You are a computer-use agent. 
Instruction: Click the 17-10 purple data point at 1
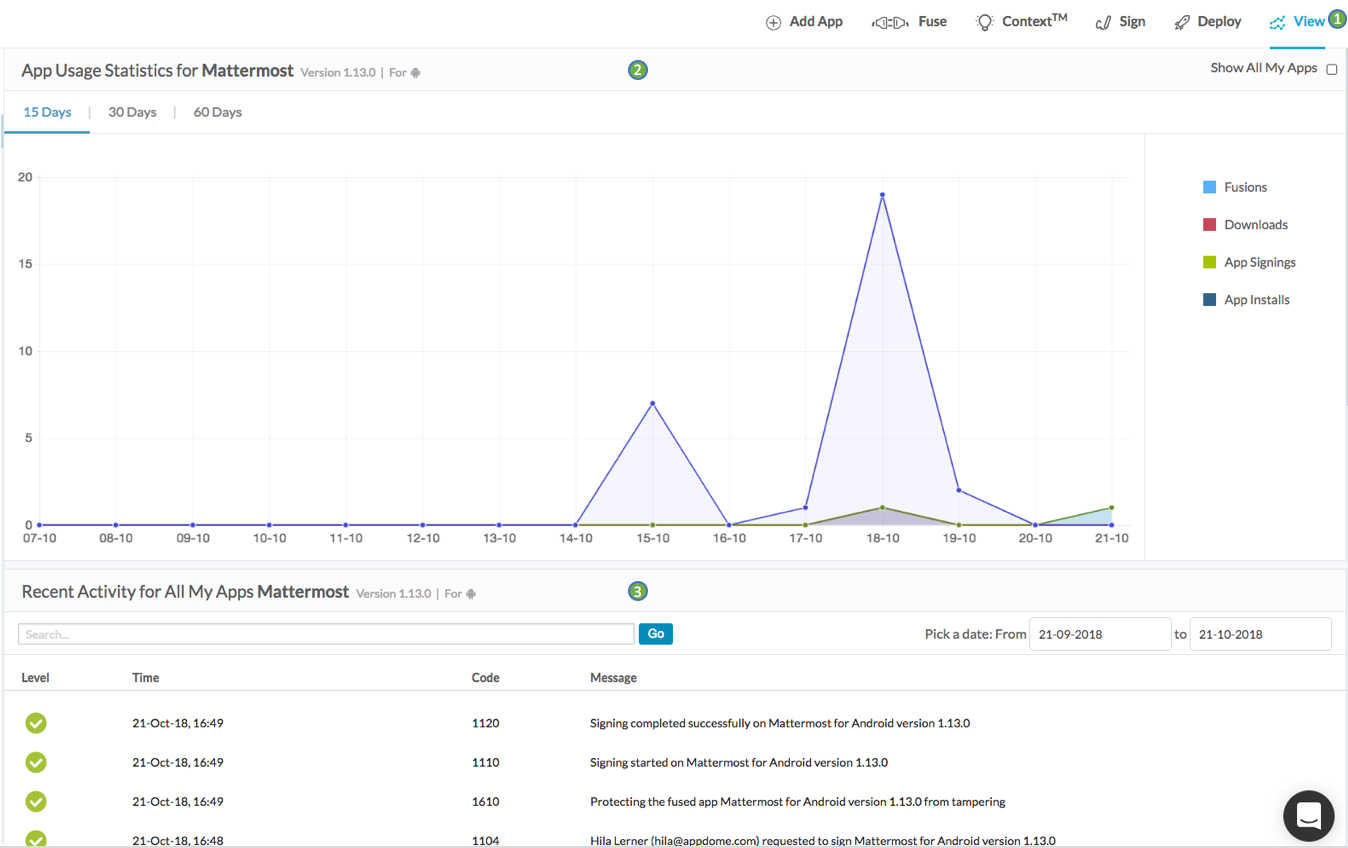point(806,507)
